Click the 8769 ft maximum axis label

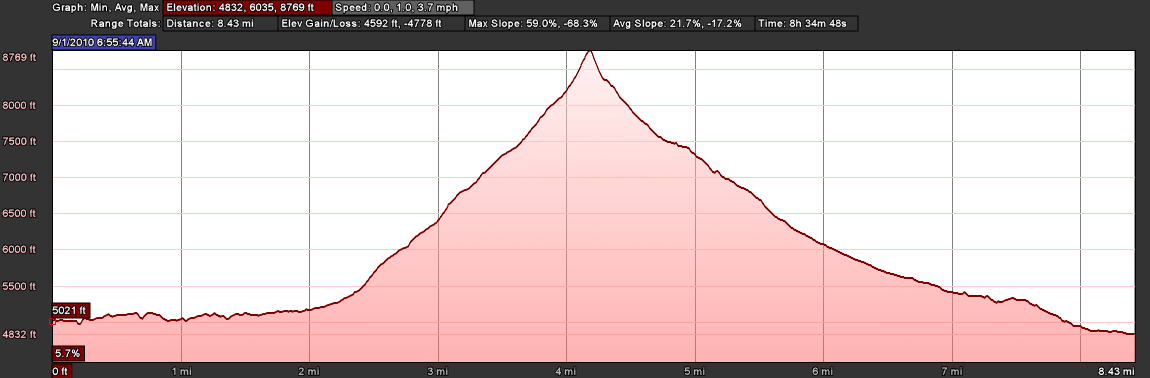click(21, 57)
